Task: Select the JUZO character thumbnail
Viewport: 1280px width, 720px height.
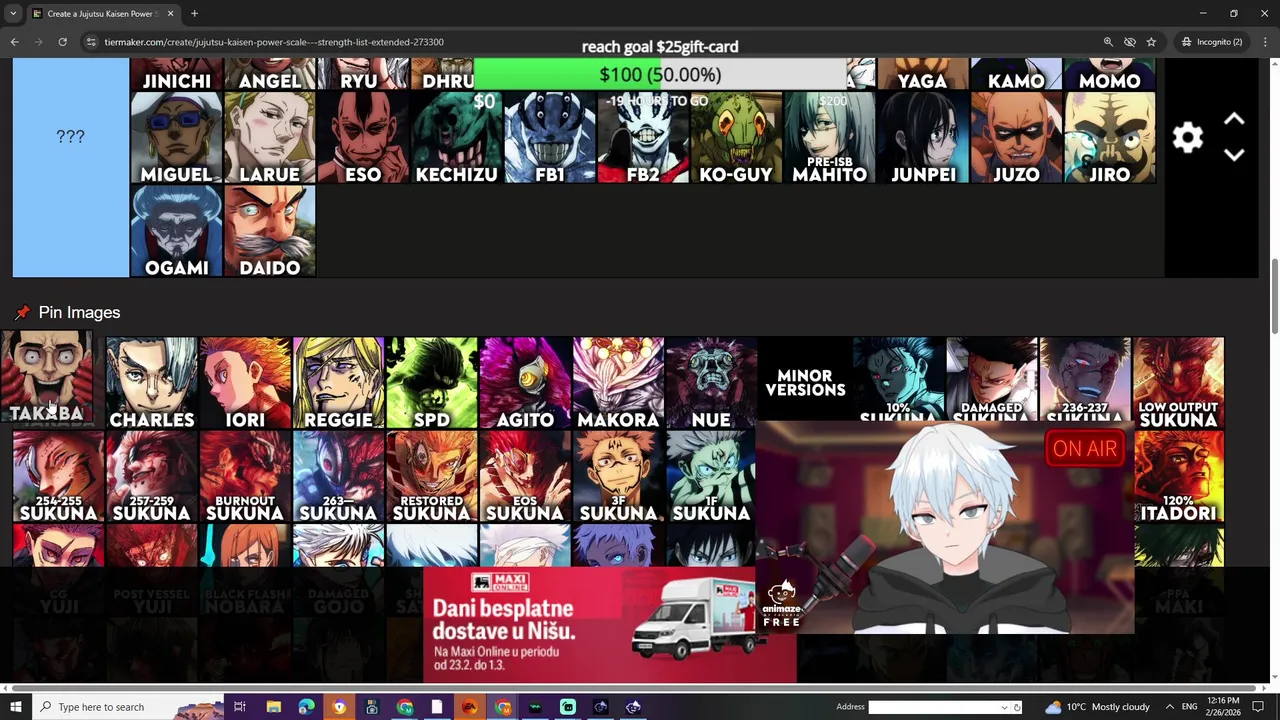Action: (1016, 138)
